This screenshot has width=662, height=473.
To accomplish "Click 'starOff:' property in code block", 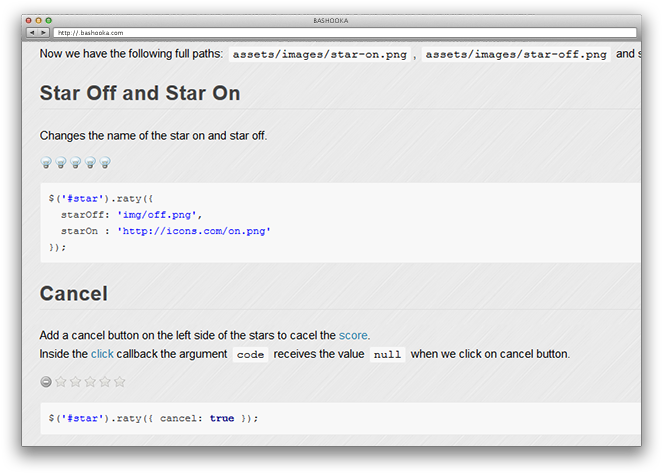I will click(x=85, y=215).
